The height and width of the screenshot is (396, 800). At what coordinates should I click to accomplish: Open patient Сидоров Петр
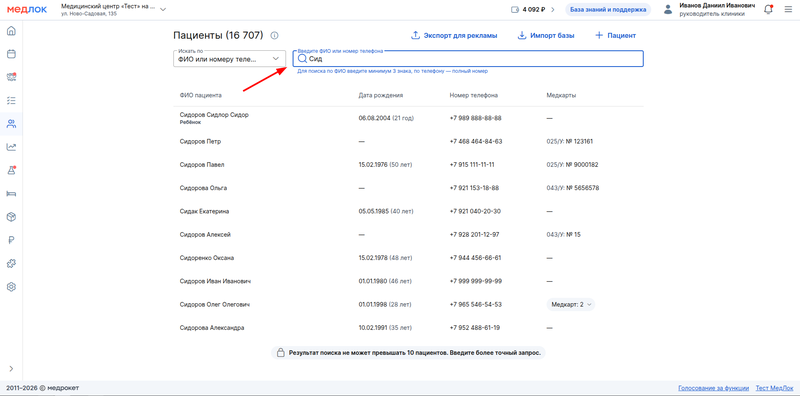pyautogui.click(x=201, y=141)
